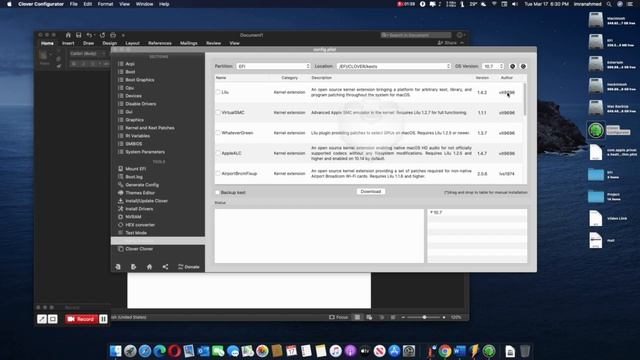Screen dimensions: 640x360
Task: Open the Location dropdown
Action: click(x=394, y=66)
